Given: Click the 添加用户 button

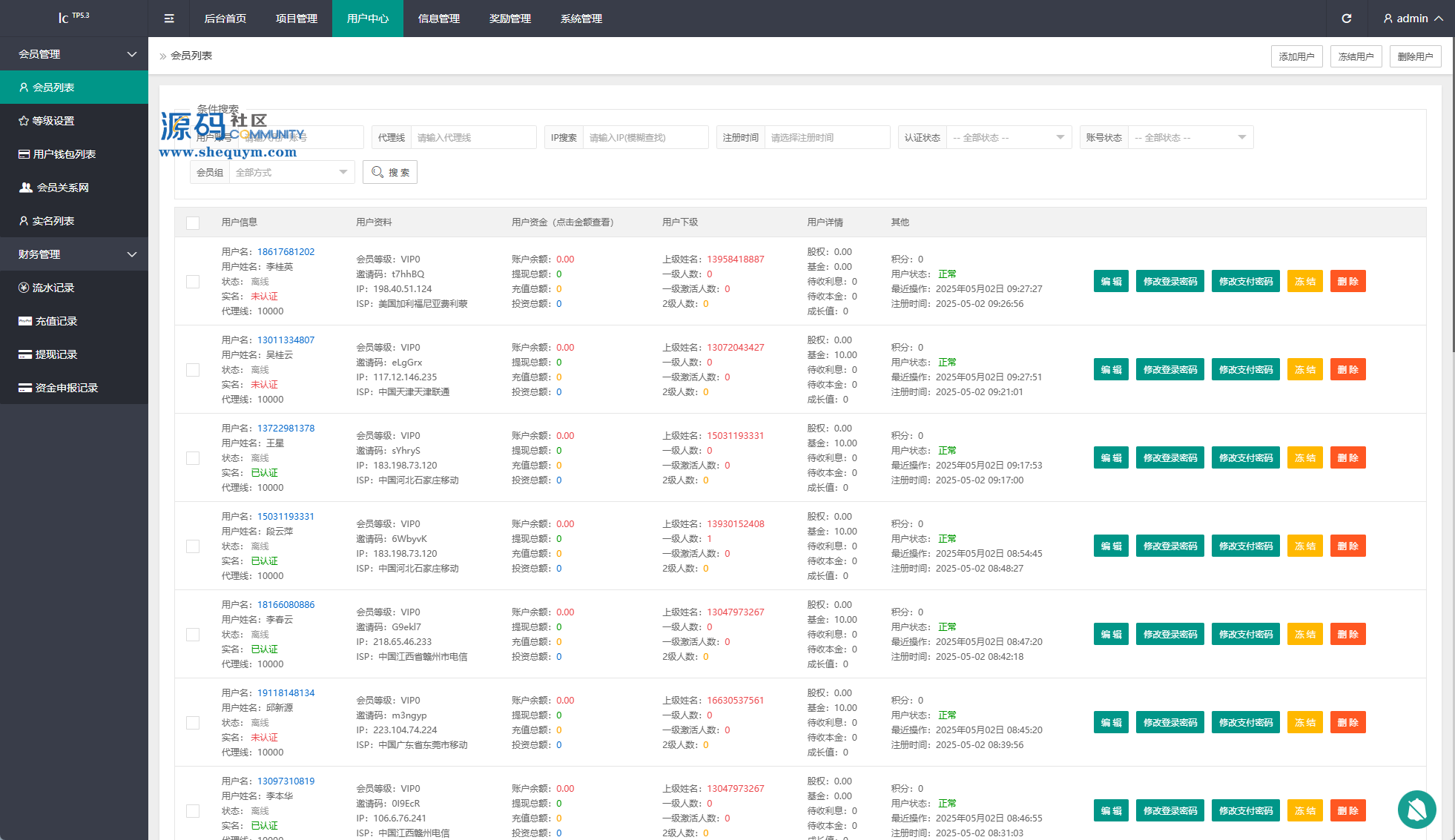Looking at the screenshot, I should [1296, 56].
